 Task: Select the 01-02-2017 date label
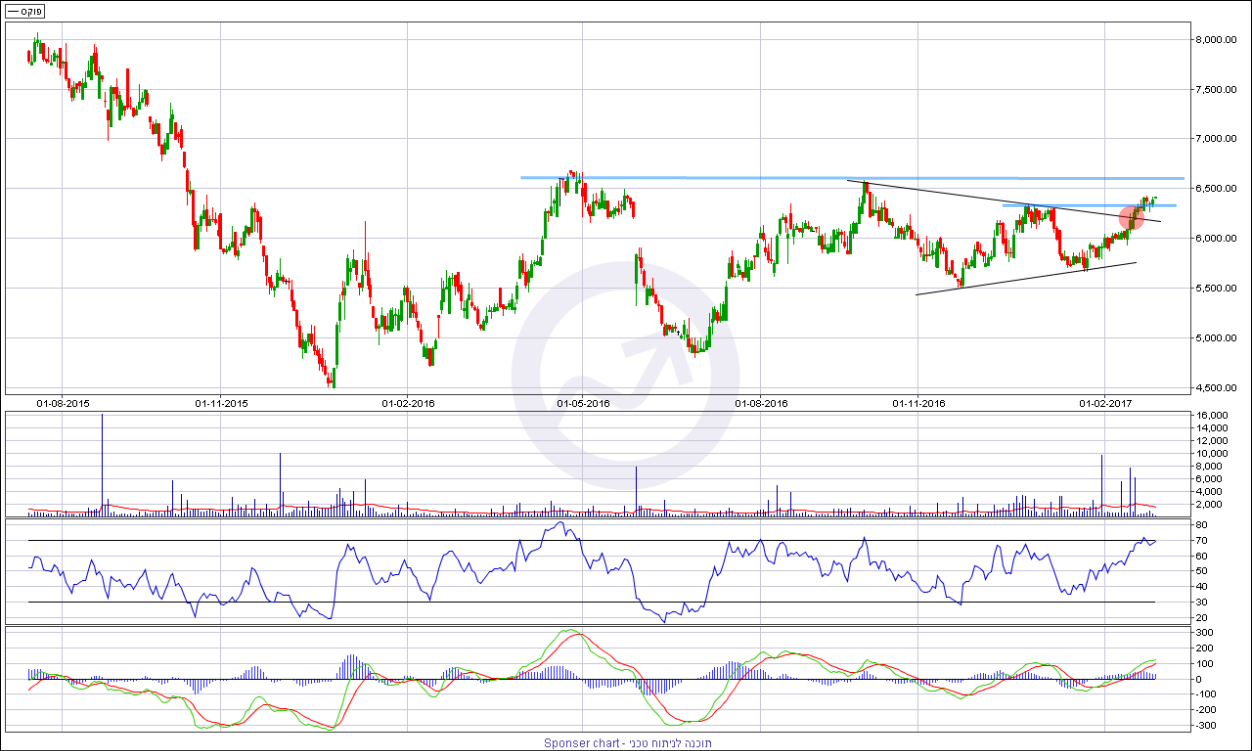[1105, 403]
